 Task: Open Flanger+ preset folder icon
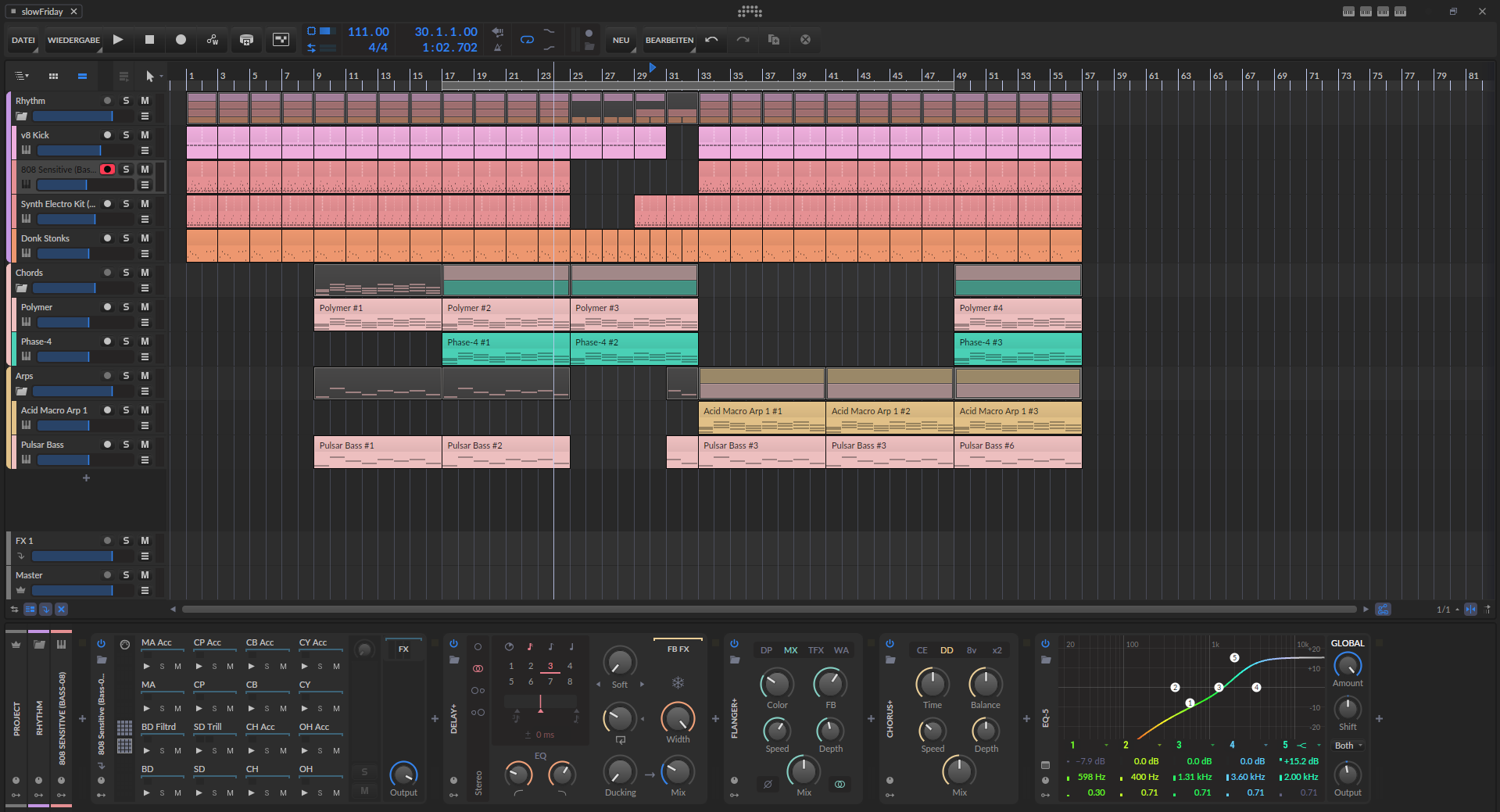coord(734,660)
